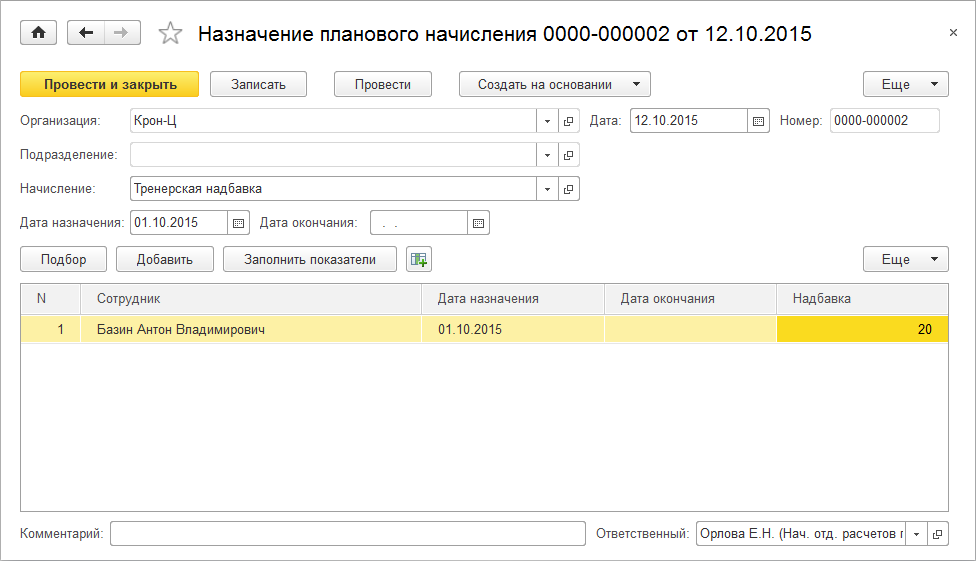Go to the home page icon
Image resolution: width=976 pixels, height=561 pixels.
tap(39, 33)
